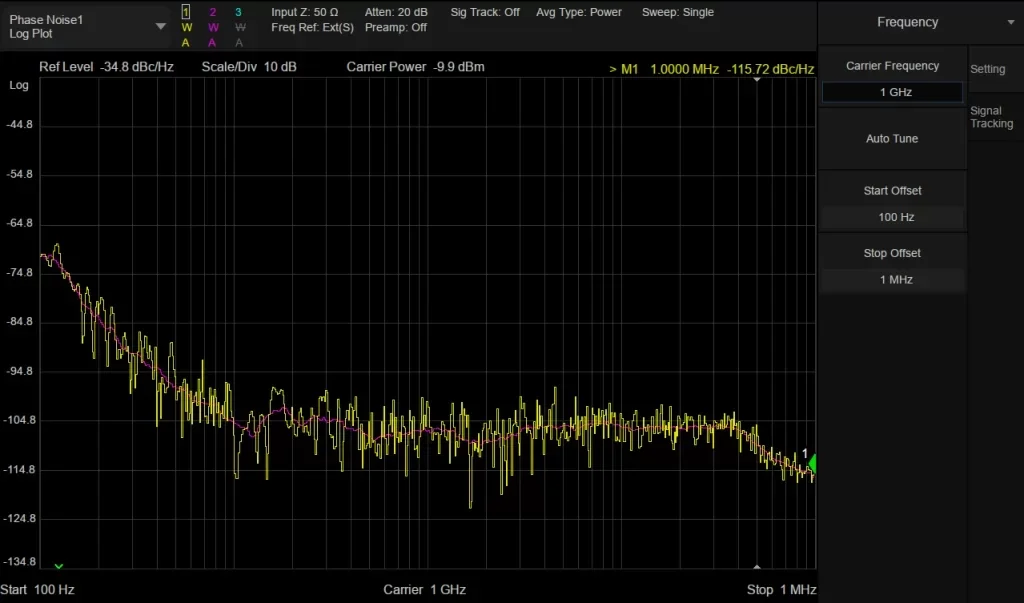The width and height of the screenshot is (1024, 603).
Task: Toggle the Preamp: Off setting
Action: 396,27
